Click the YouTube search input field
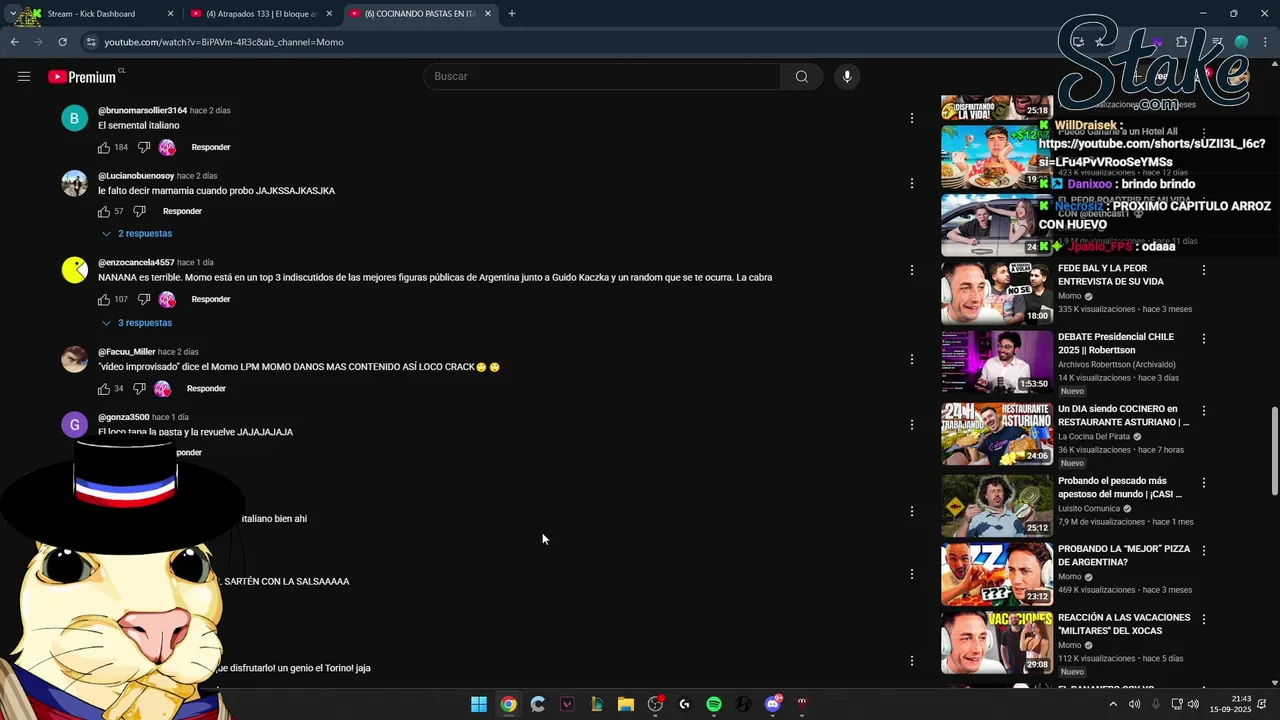This screenshot has height=720, width=1280. 602,76
